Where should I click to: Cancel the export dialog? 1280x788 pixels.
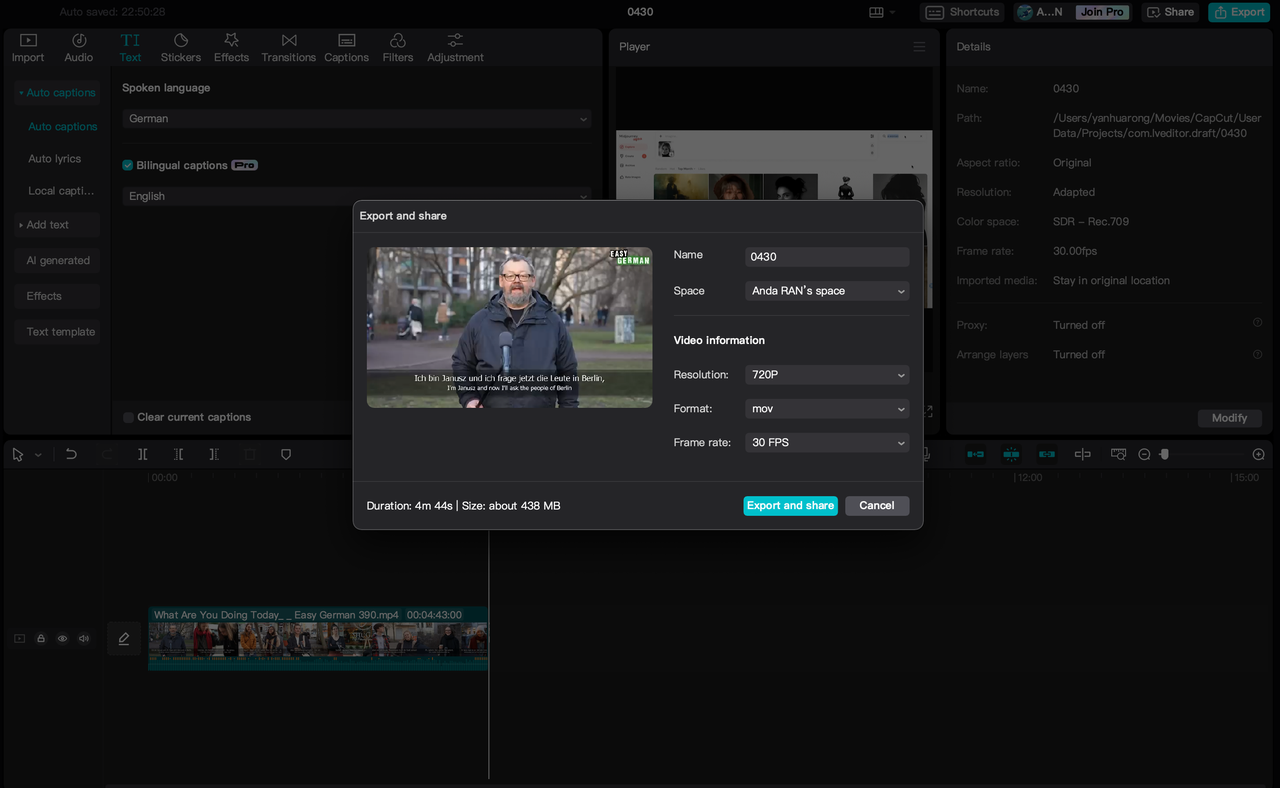pyautogui.click(x=876, y=506)
